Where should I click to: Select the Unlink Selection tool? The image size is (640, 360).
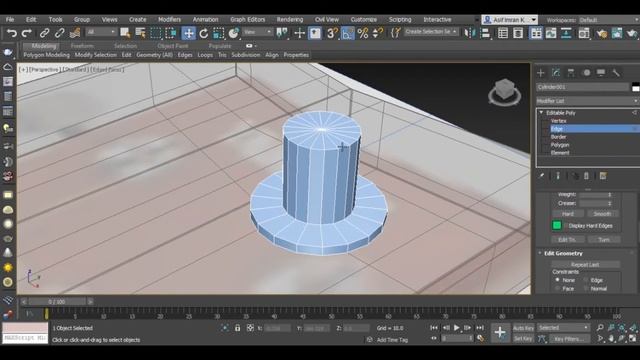[60, 33]
